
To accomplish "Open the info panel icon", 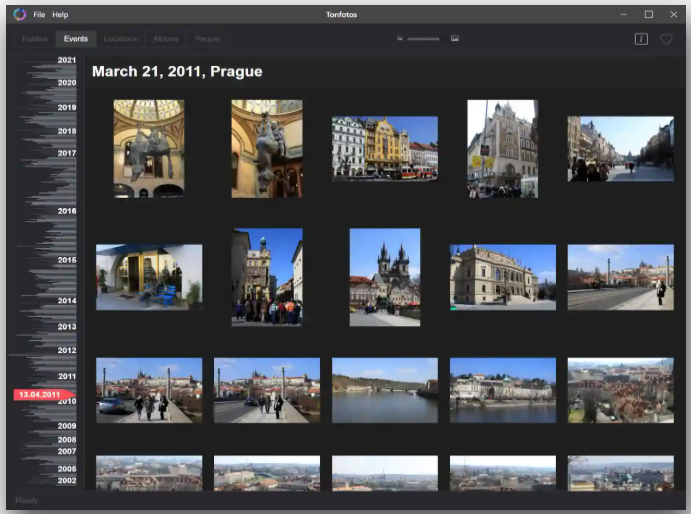I will pyautogui.click(x=641, y=39).
